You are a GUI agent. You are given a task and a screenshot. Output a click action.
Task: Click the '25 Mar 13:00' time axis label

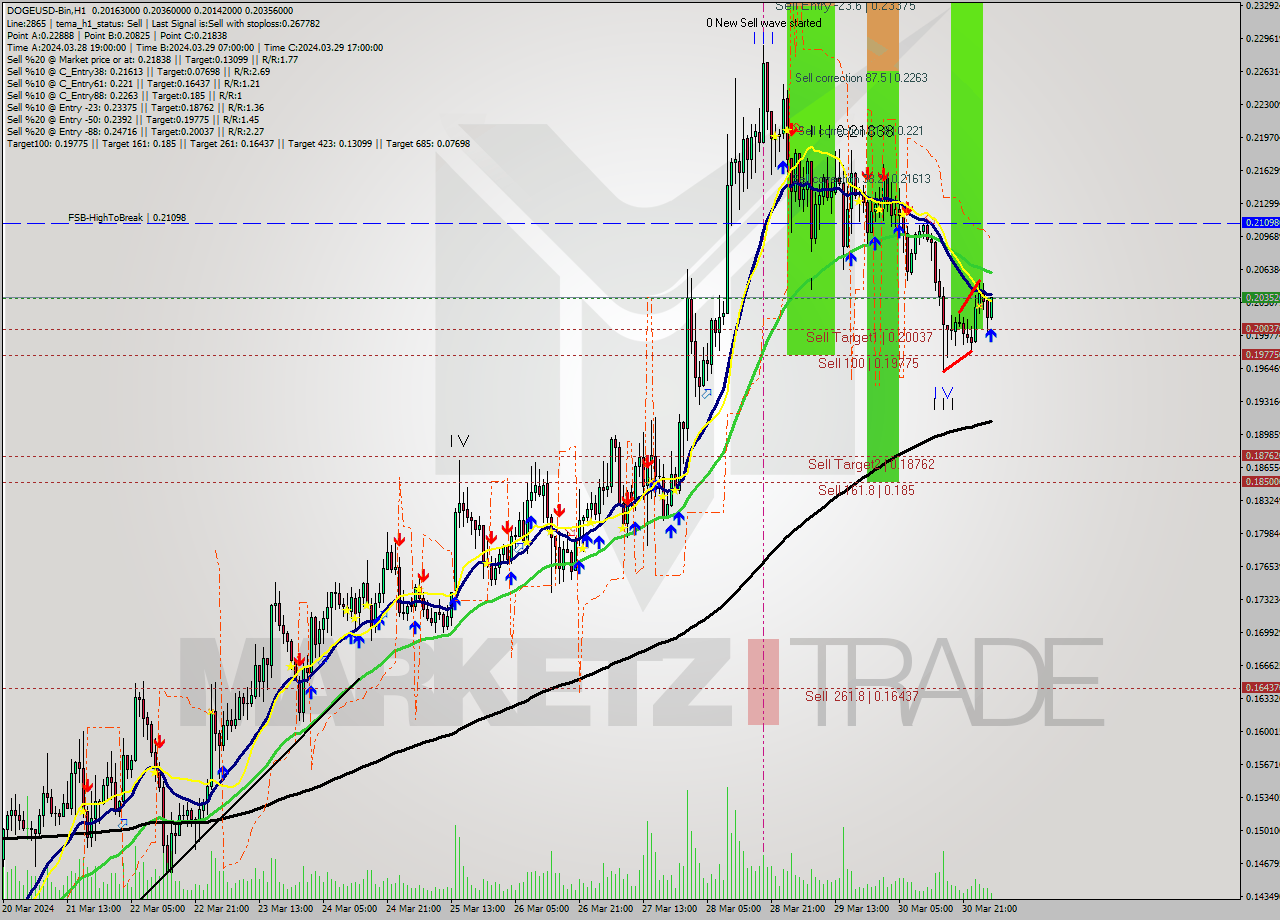[x=477, y=909]
